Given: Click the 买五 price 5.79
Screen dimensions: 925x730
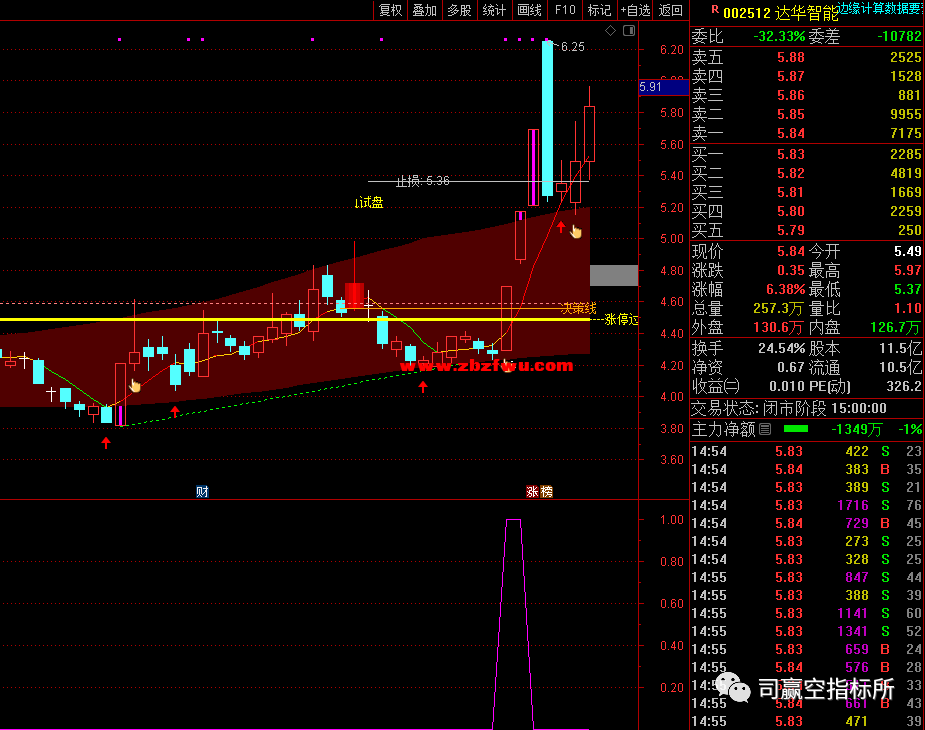Looking at the screenshot, I should pyautogui.click(x=790, y=230).
